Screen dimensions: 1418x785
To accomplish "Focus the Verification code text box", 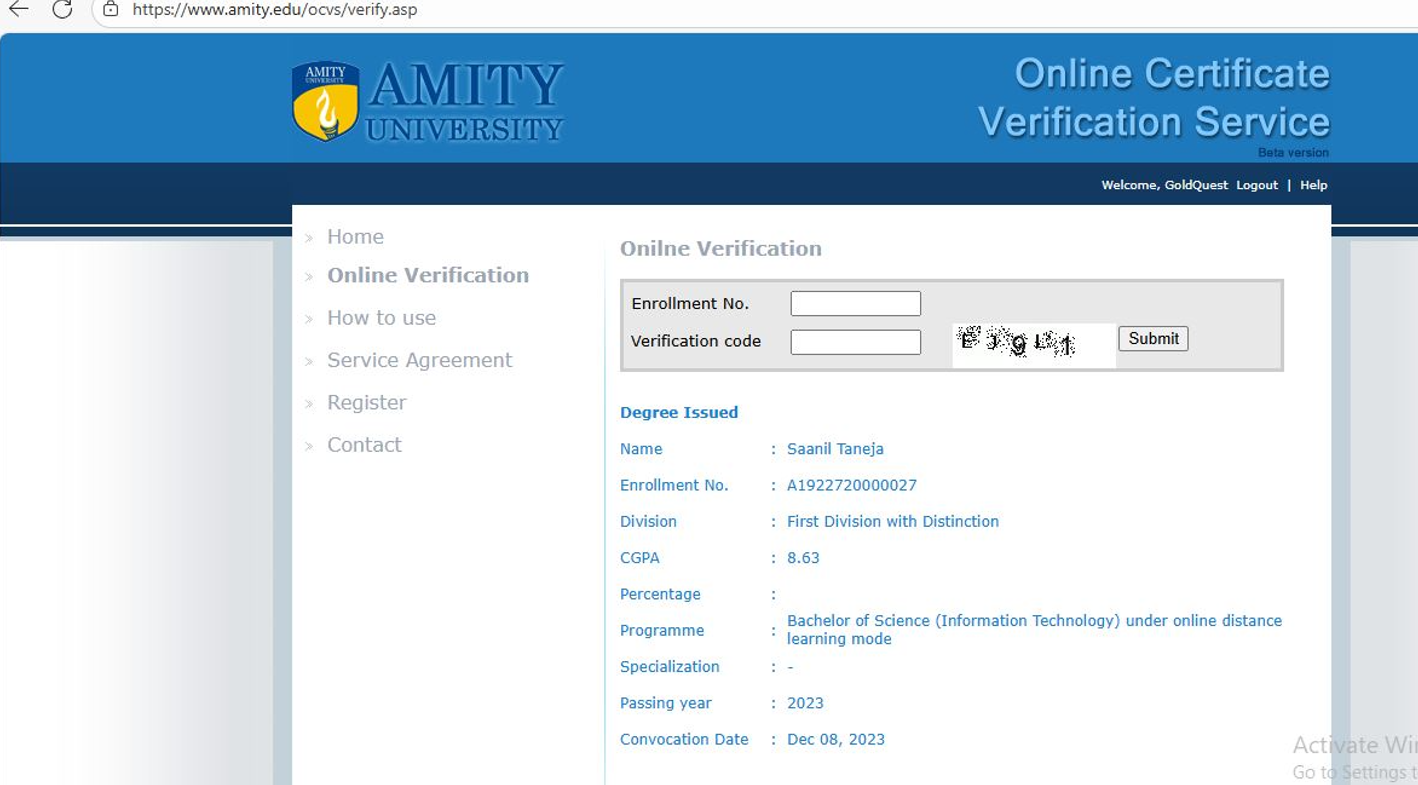I will coord(855,342).
